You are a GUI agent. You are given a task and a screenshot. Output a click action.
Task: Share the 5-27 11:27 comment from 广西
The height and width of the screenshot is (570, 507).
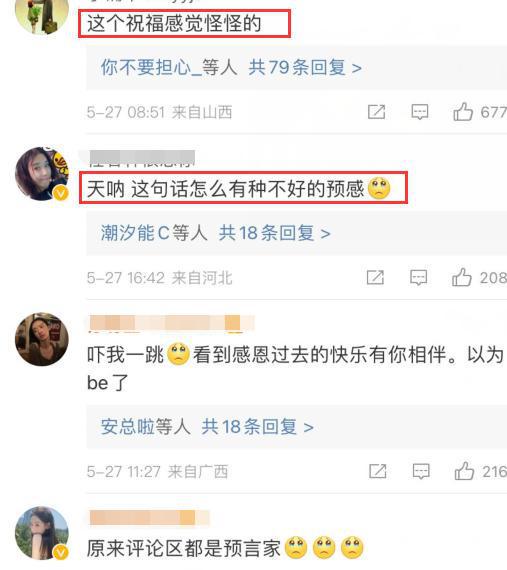tap(378, 471)
